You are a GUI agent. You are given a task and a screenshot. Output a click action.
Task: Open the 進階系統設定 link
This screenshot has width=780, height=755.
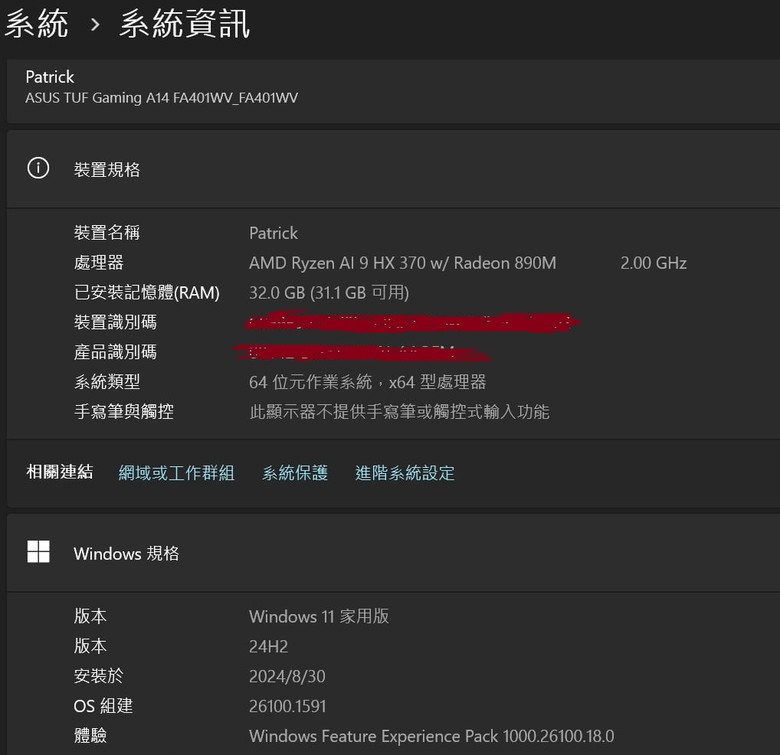(405, 472)
